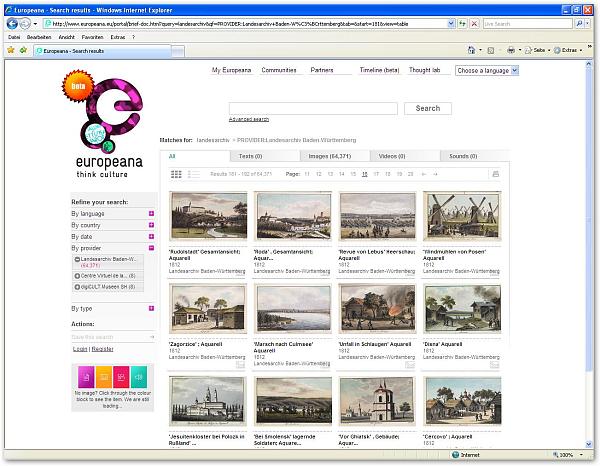Open the Partners link
Image resolution: width=600 pixels, height=466 pixels.
click(322, 70)
